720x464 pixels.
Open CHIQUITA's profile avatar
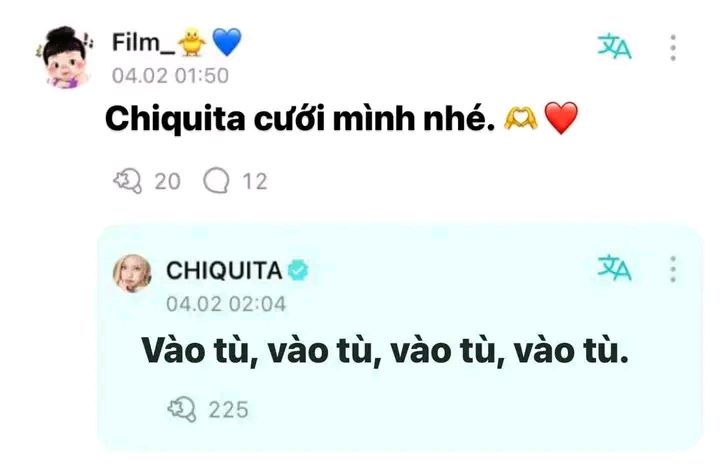pos(132,274)
